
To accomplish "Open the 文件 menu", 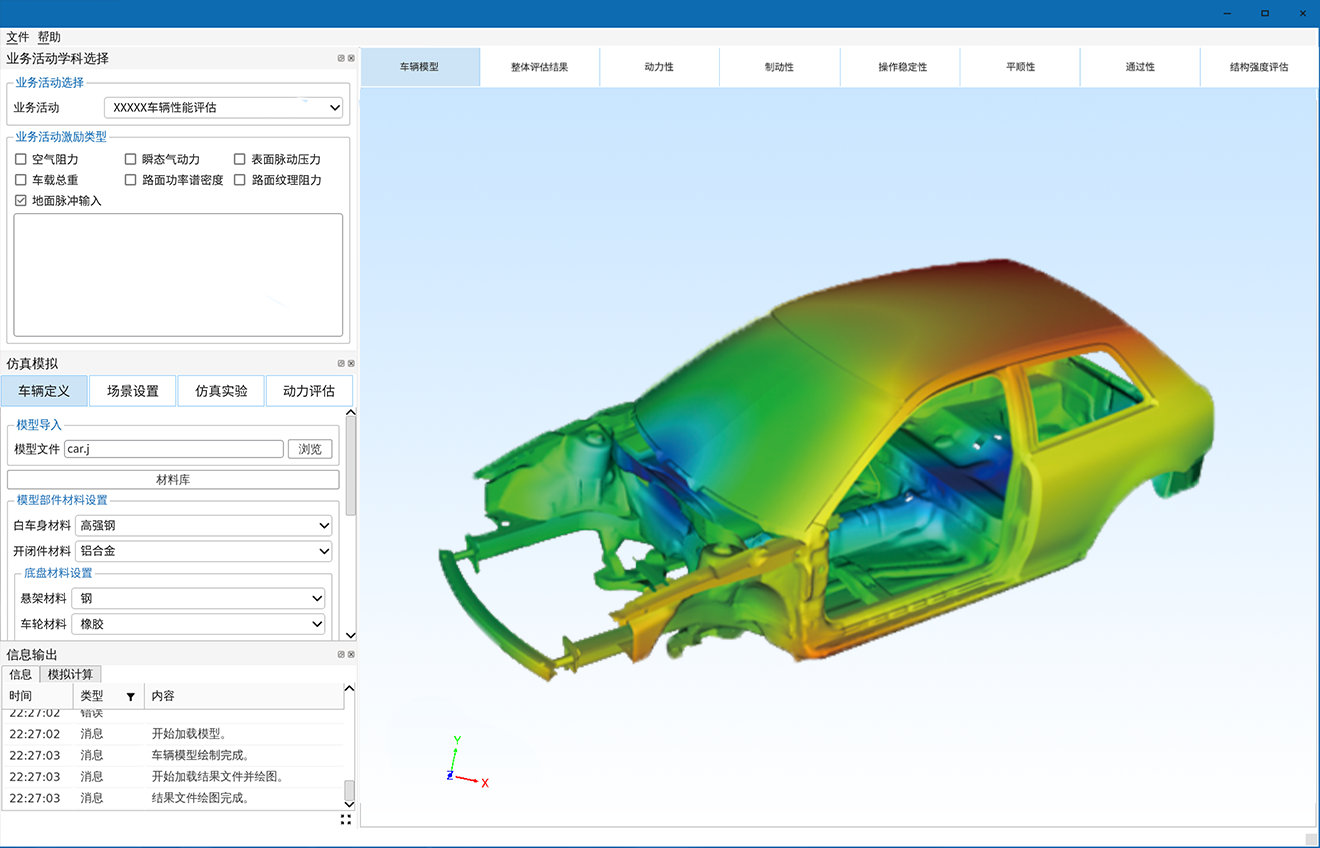I will (18, 37).
